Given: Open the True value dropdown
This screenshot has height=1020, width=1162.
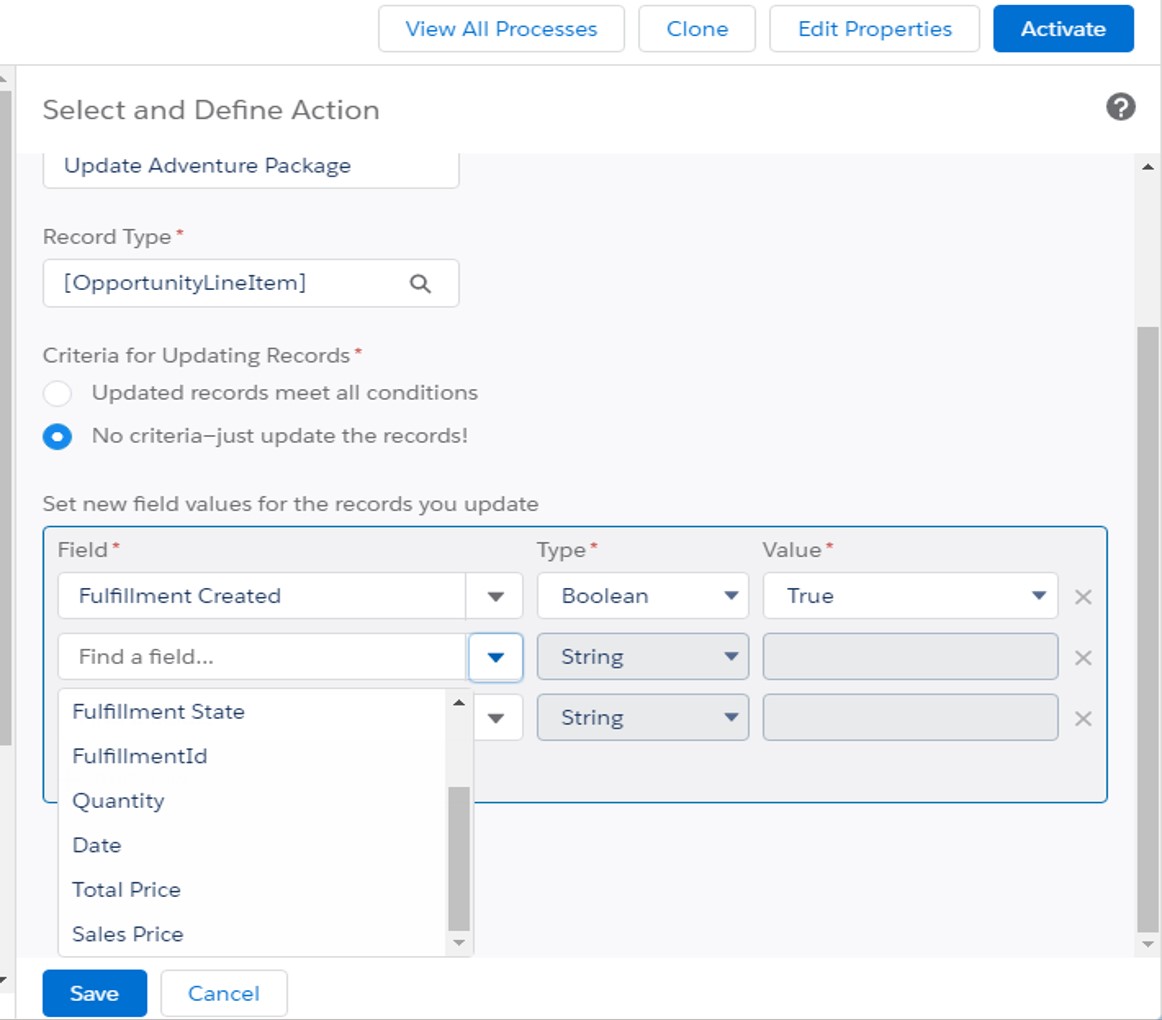Looking at the screenshot, I should [x=909, y=596].
